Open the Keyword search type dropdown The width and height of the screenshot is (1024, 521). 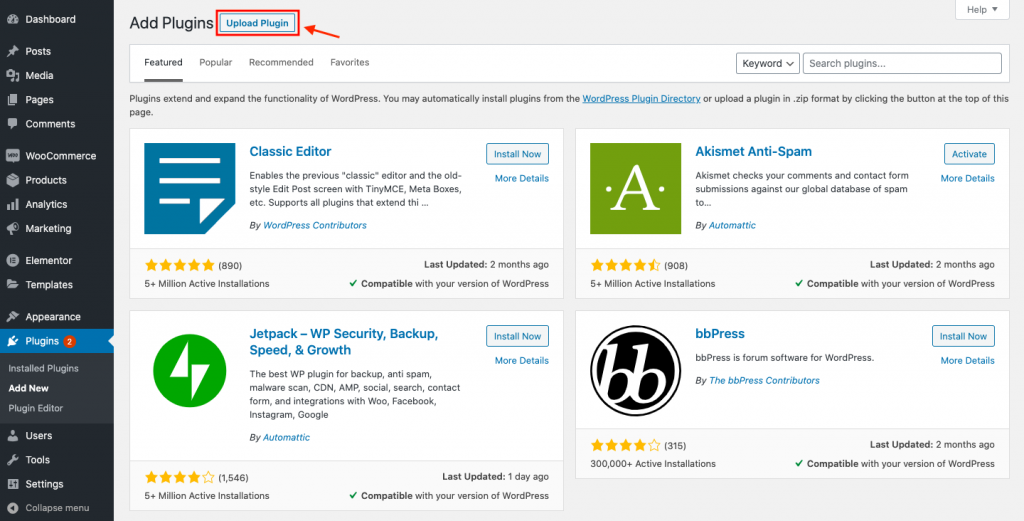(768, 63)
